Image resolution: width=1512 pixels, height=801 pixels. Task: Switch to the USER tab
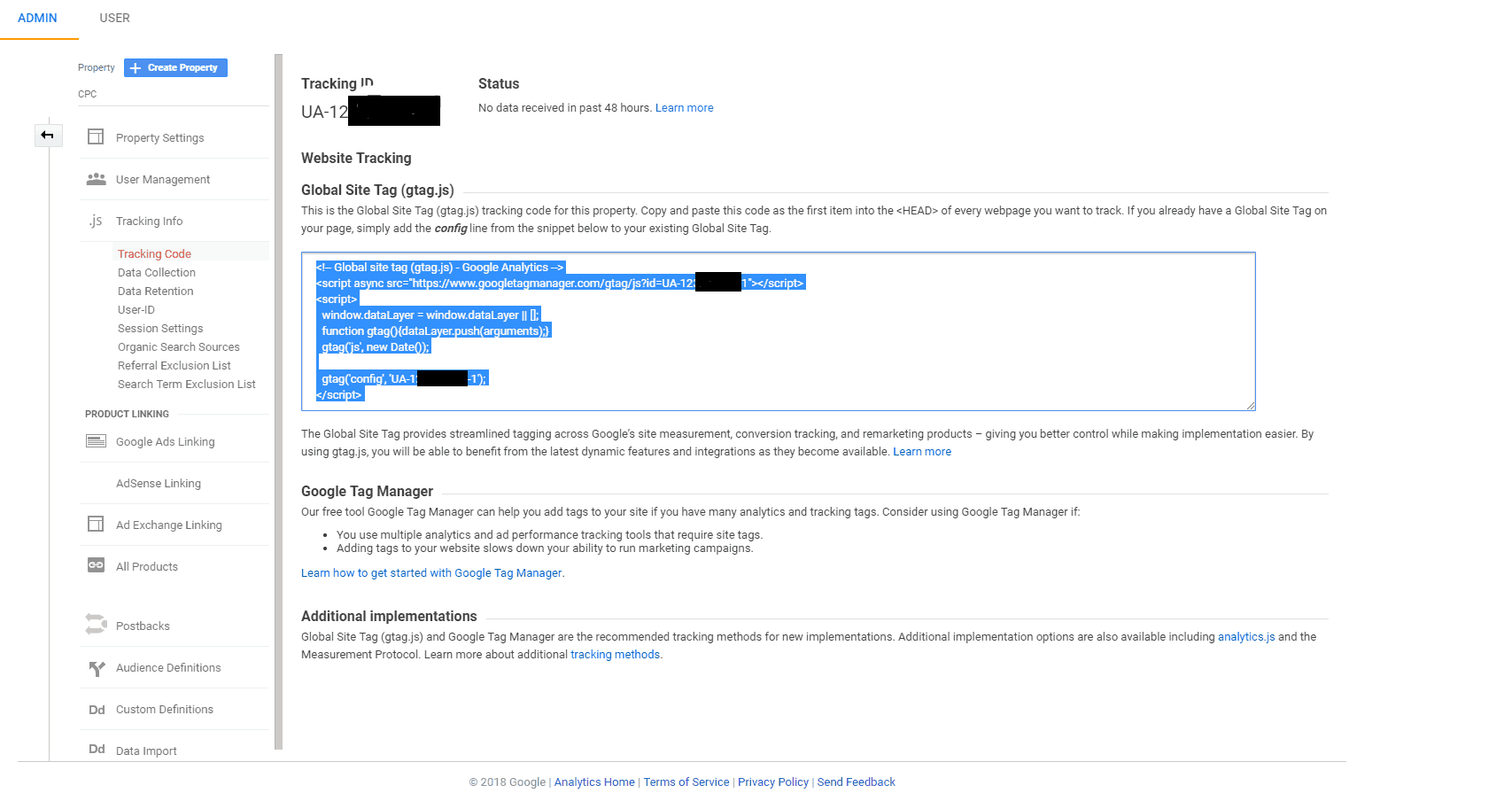click(x=114, y=18)
